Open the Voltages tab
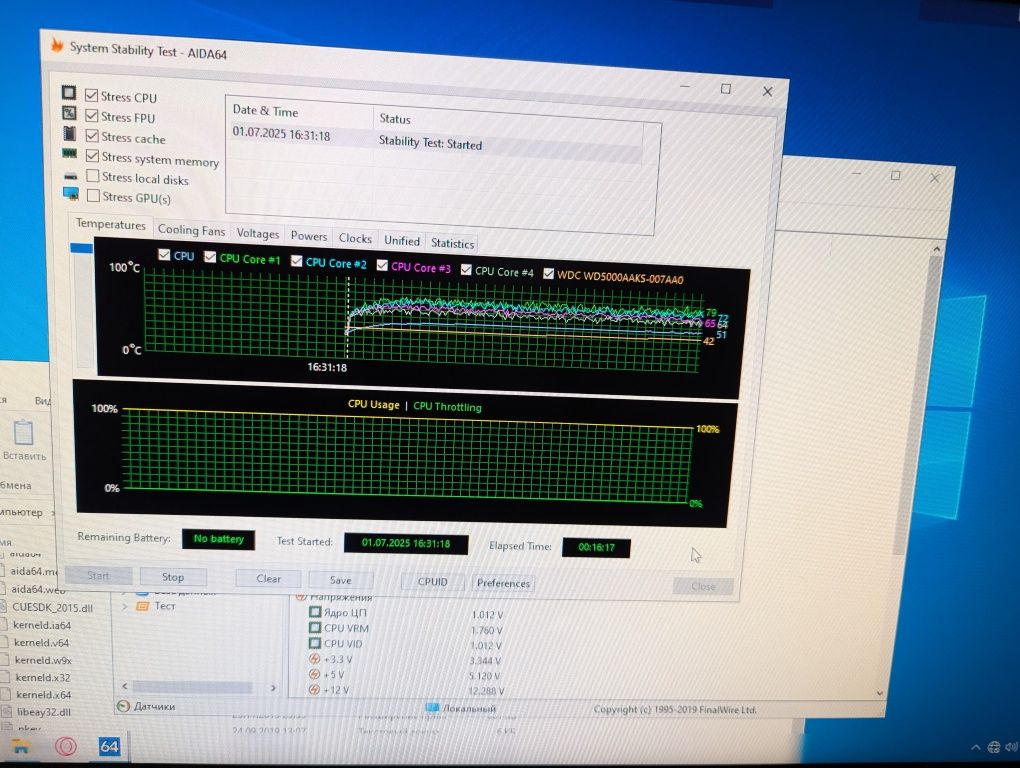The width and height of the screenshot is (1020, 768). [x=258, y=233]
